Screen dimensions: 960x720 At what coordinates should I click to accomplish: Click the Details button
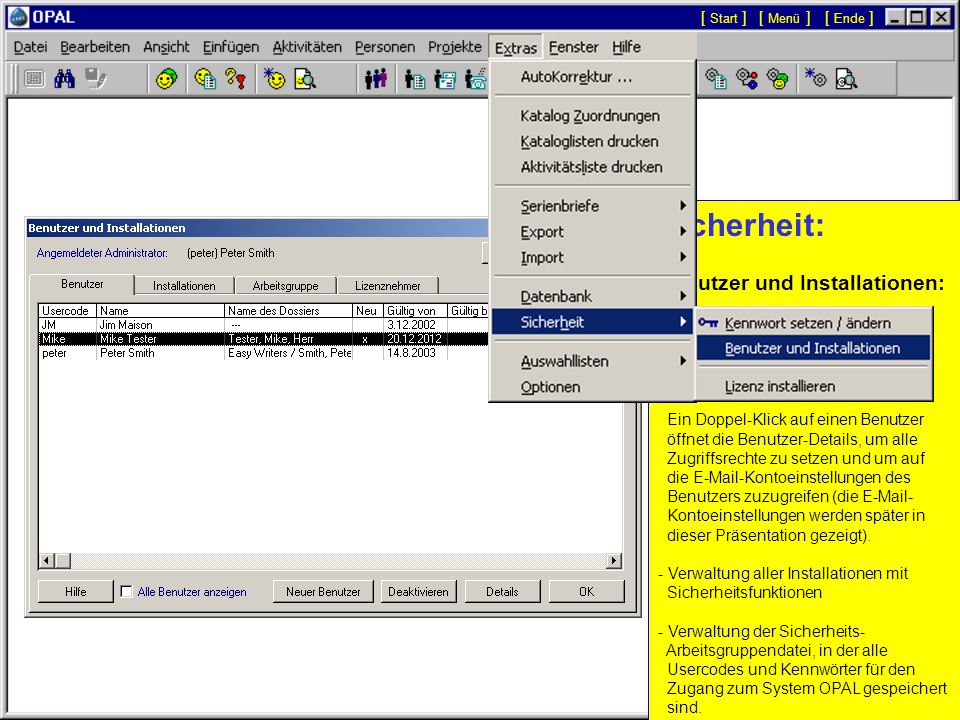point(502,591)
